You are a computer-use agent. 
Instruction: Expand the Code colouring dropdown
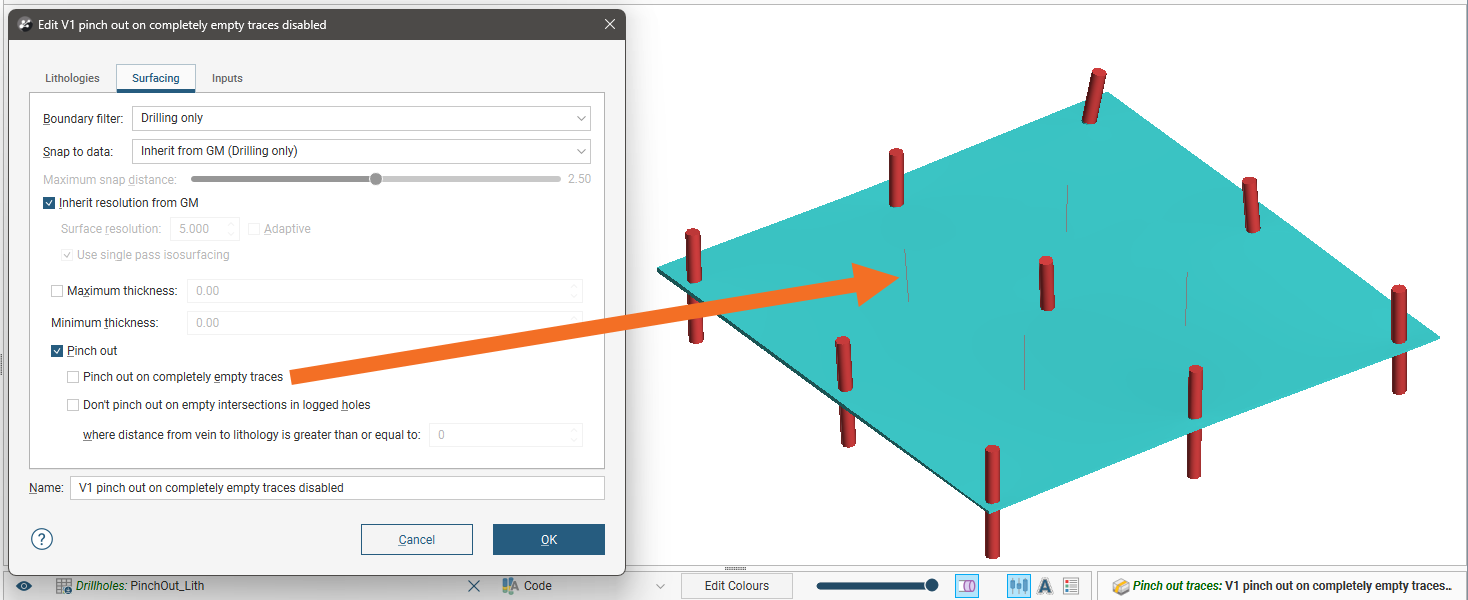click(x=660, y=586)
